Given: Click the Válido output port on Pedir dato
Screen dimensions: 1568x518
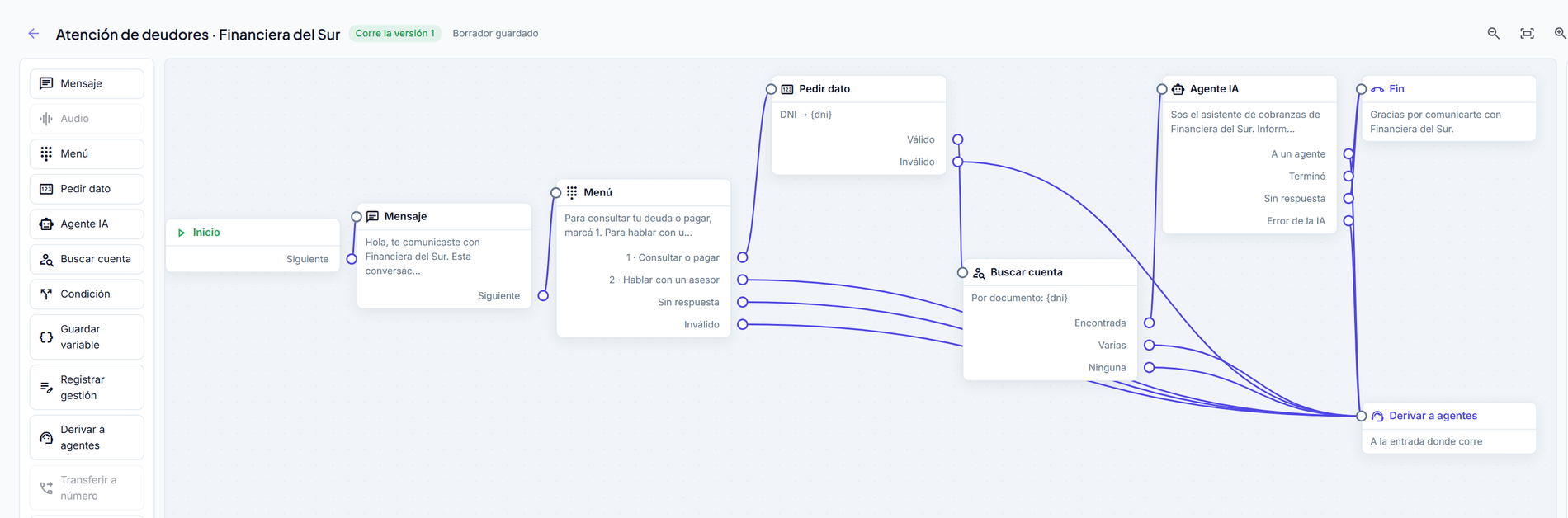Looking at the screenshot, I should [957, 139].
